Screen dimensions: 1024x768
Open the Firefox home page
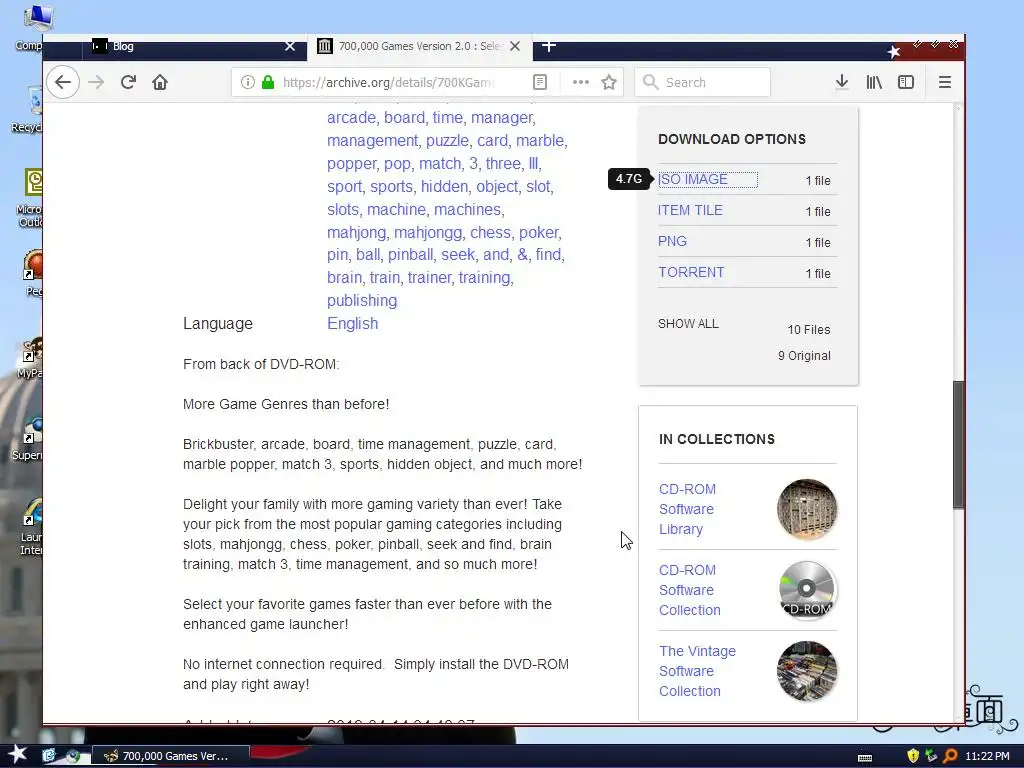tap(160, 82)
